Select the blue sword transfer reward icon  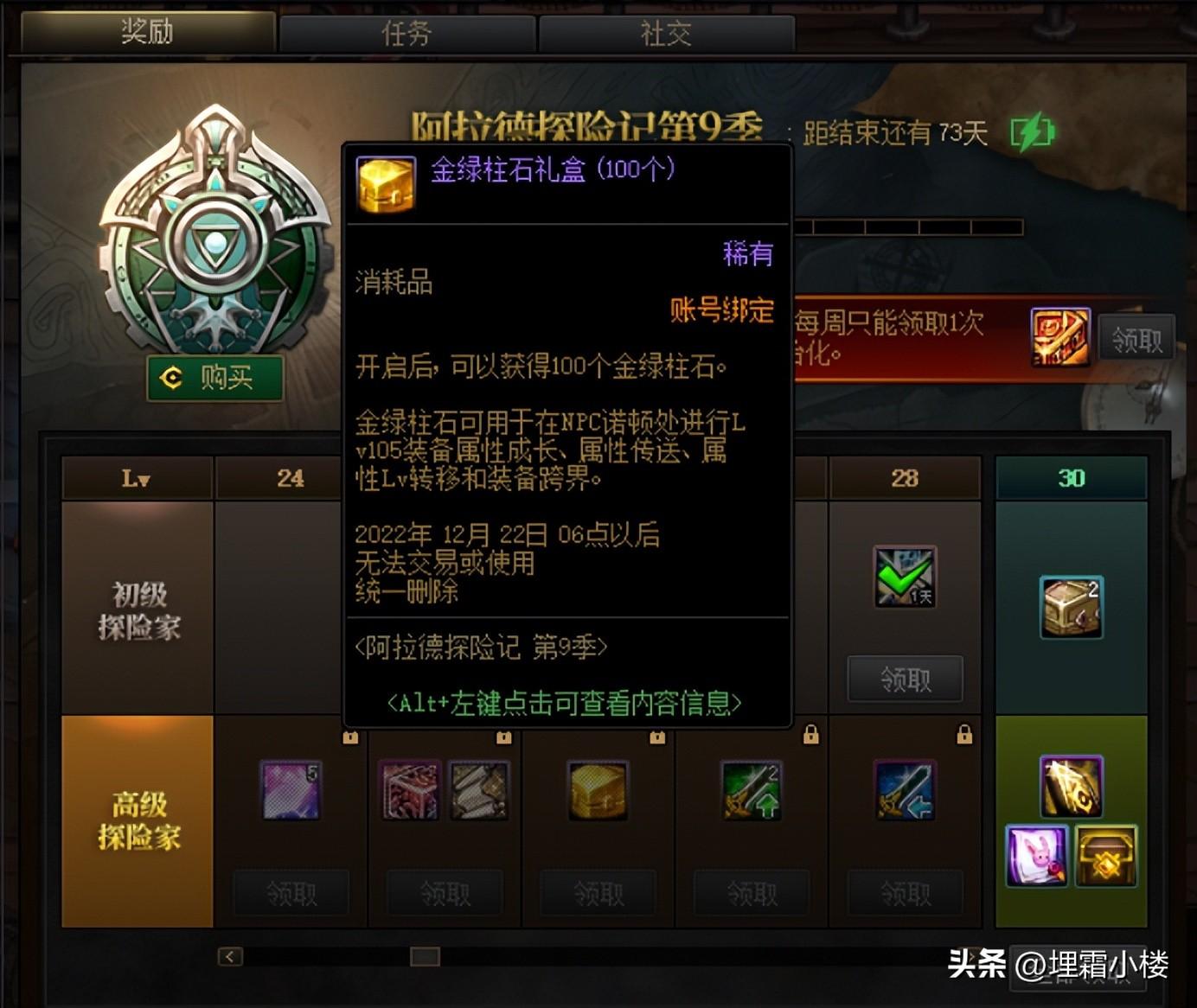(905, 790)
